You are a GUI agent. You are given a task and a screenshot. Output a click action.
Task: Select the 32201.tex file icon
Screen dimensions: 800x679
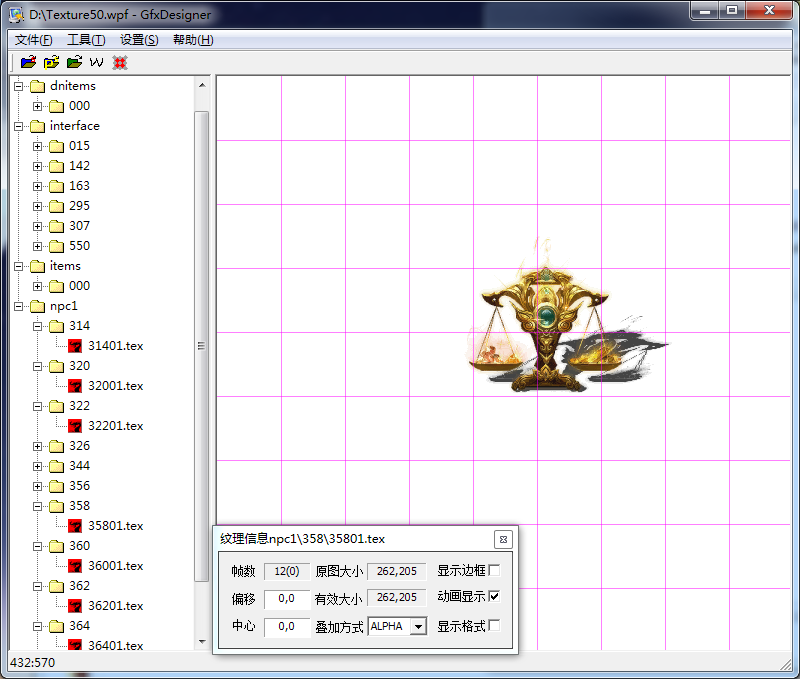[75, 426]
